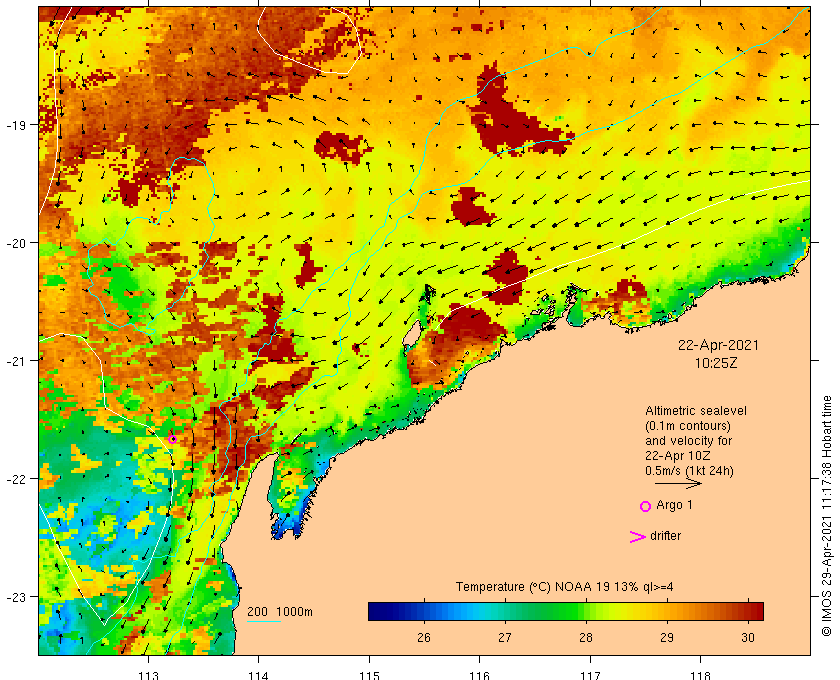Click the cyan 200 1000m isobath legend line

[264, 622]
